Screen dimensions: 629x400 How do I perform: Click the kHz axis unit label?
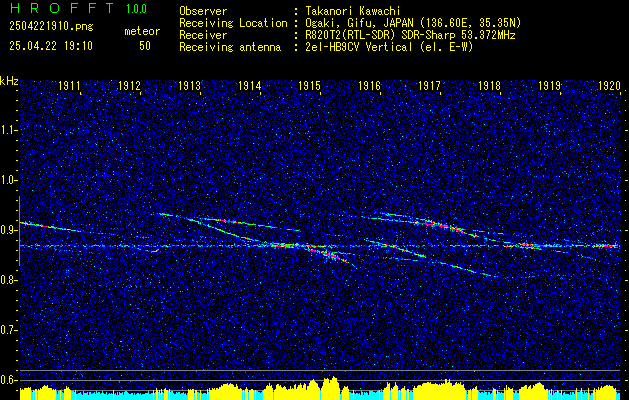[9, 81]
